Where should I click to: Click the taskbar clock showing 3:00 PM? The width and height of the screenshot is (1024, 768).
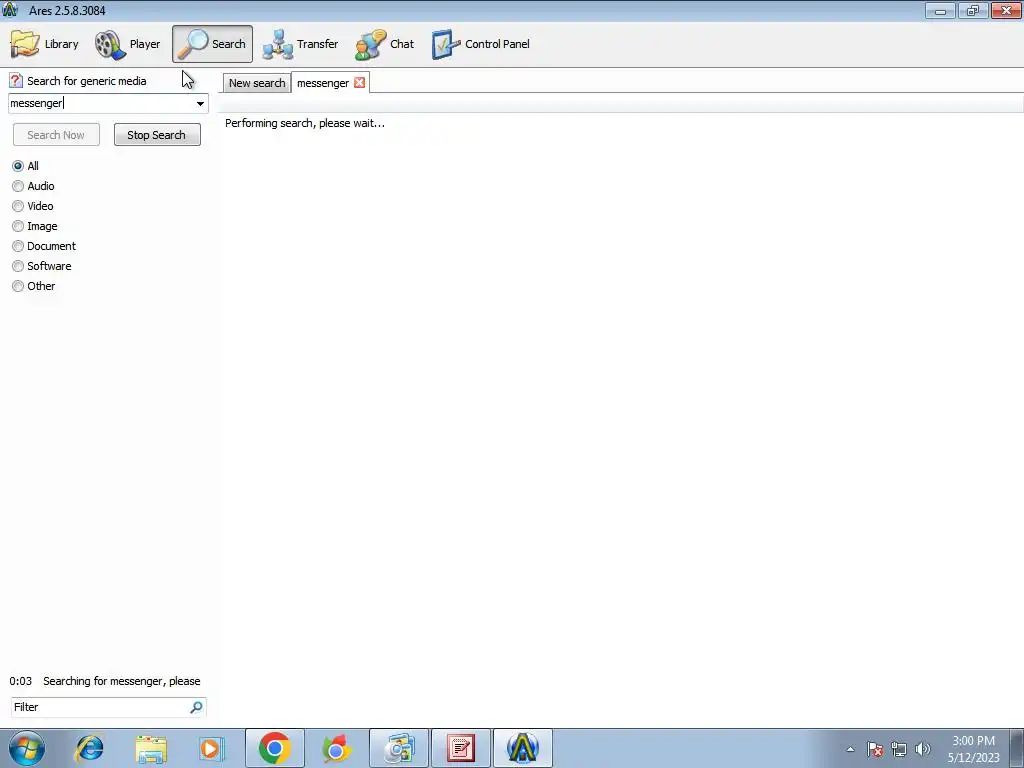(973, 749)
